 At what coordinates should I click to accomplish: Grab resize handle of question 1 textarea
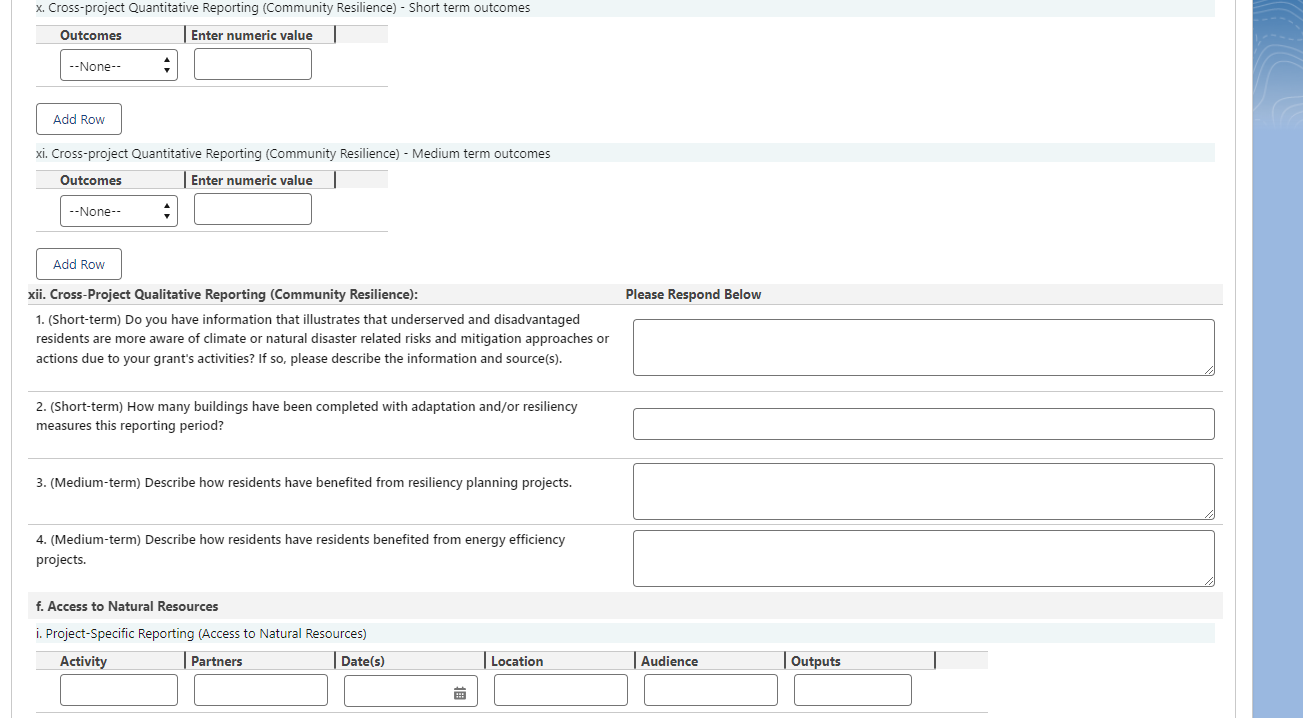click(x=1209, y=370)
